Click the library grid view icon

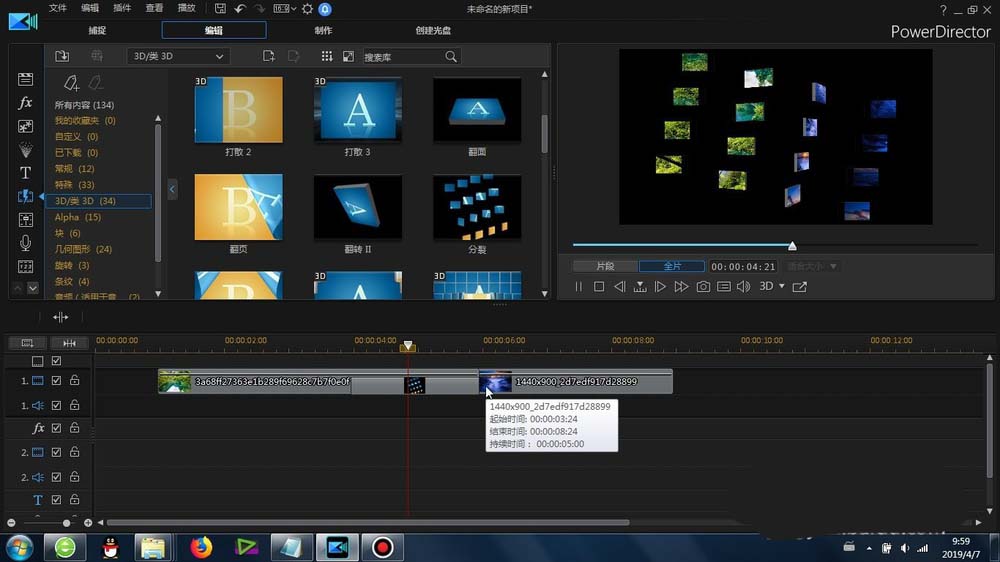click(x=327, y=56)
